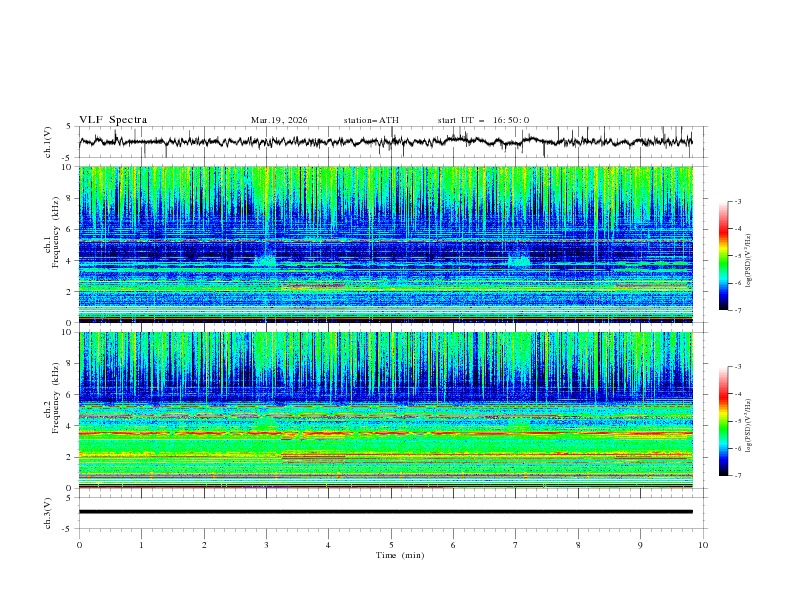
Task: Click the "2" kHz tick of ch.2 spectrogram
Action: tap(70, 457)
